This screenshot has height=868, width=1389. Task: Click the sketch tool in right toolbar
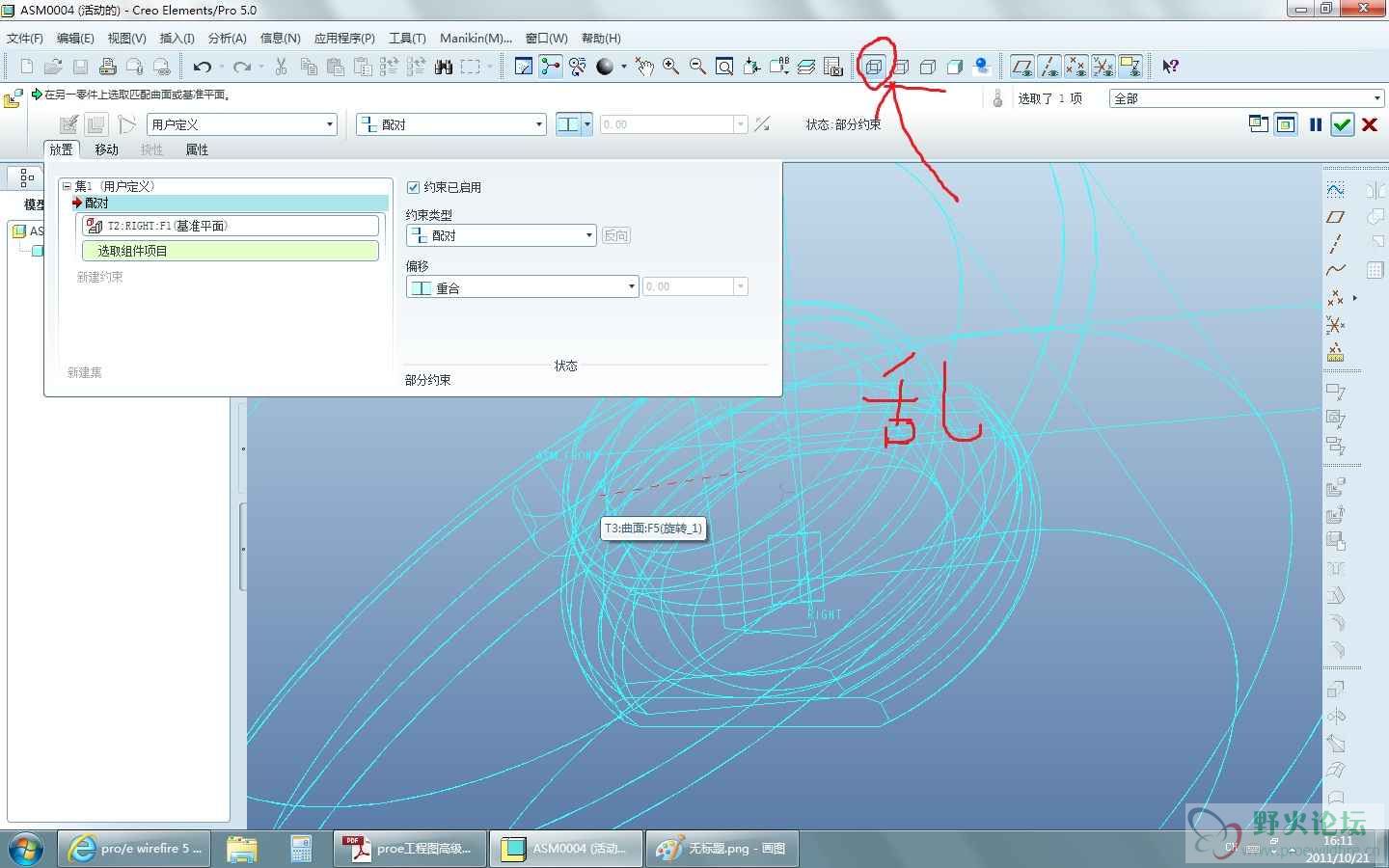pos(1335,189)
